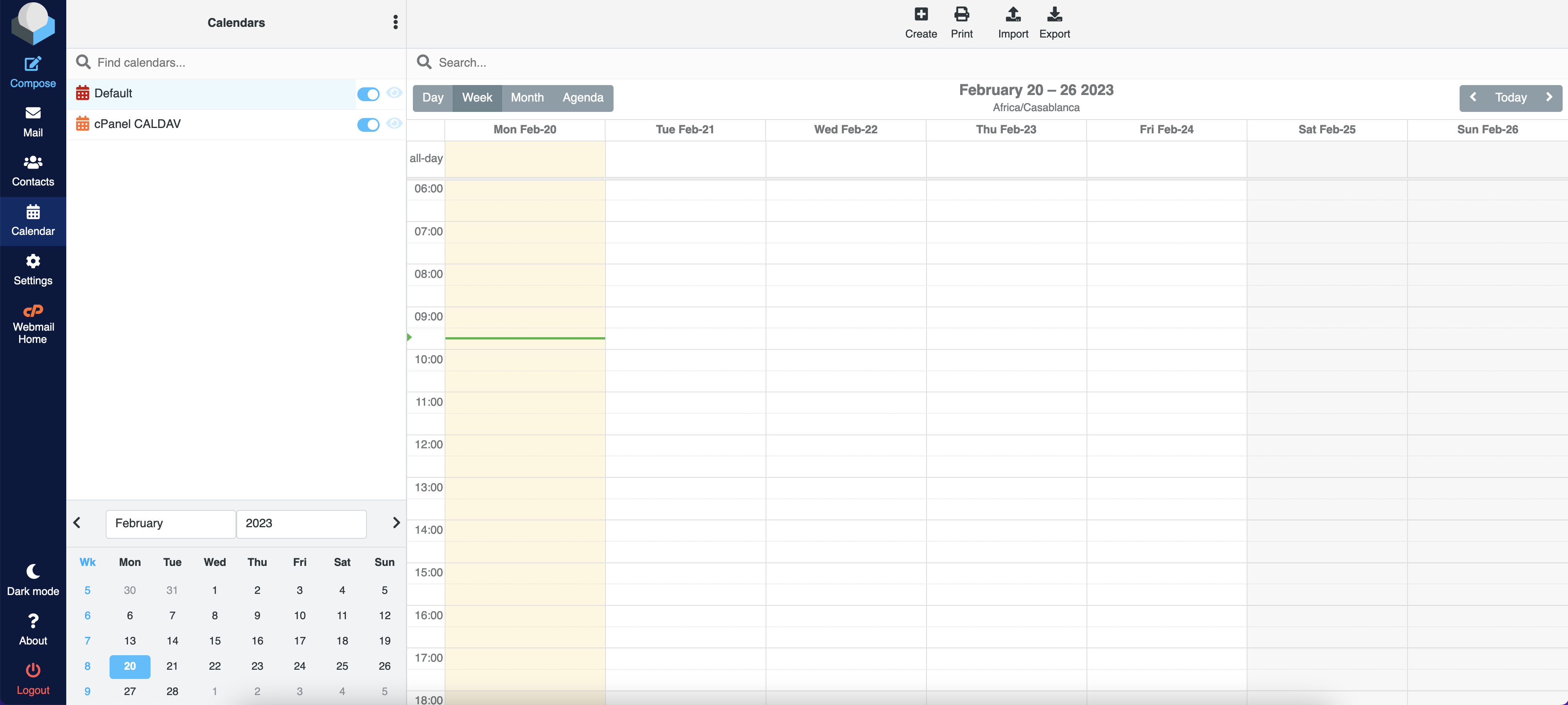This screenshot has height=705, width=1568.
Task: Switch to Month view
Action: 527,97
